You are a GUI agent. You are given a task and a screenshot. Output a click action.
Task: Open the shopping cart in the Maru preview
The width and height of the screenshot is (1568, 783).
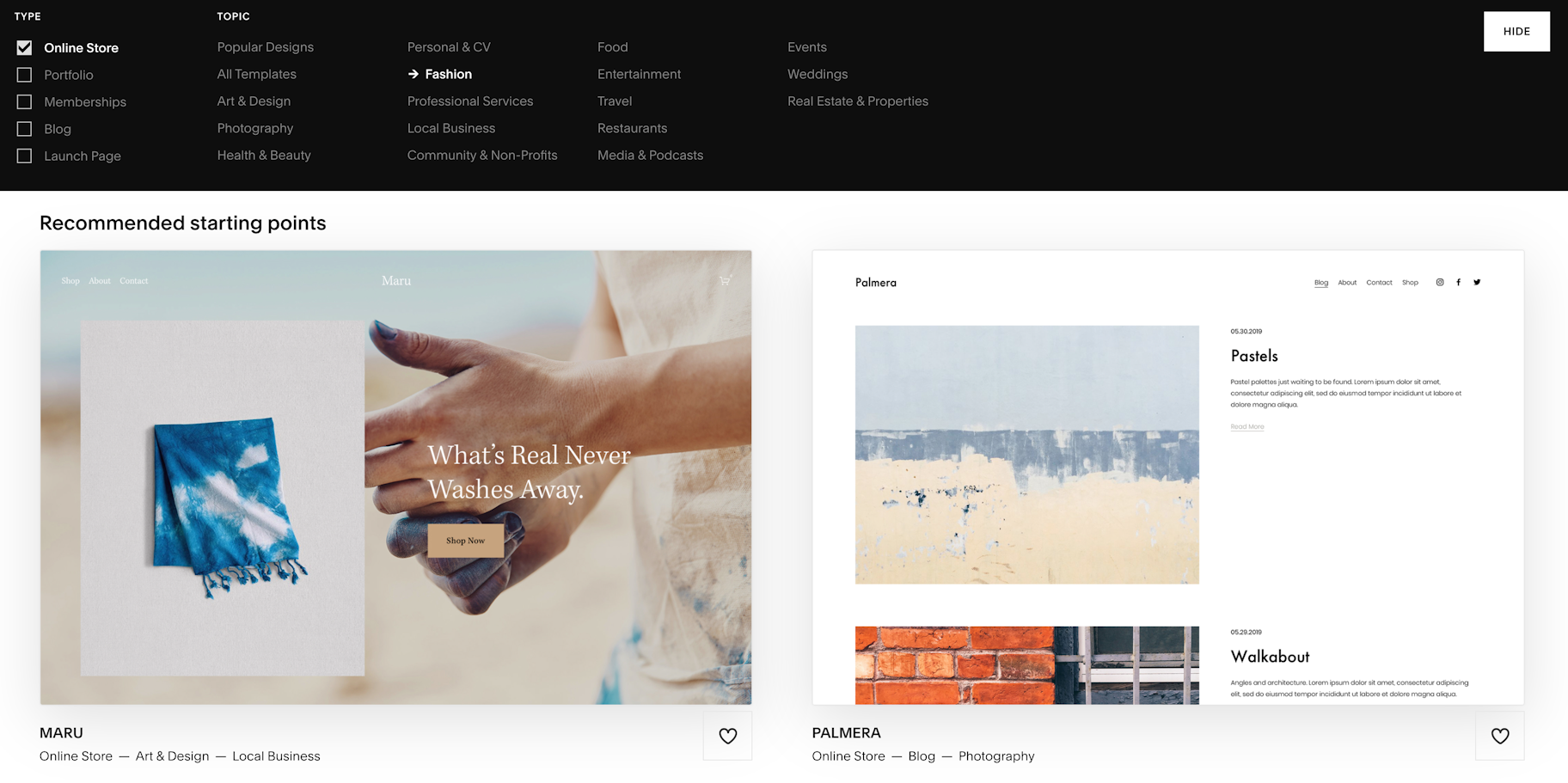pos(725,280)
